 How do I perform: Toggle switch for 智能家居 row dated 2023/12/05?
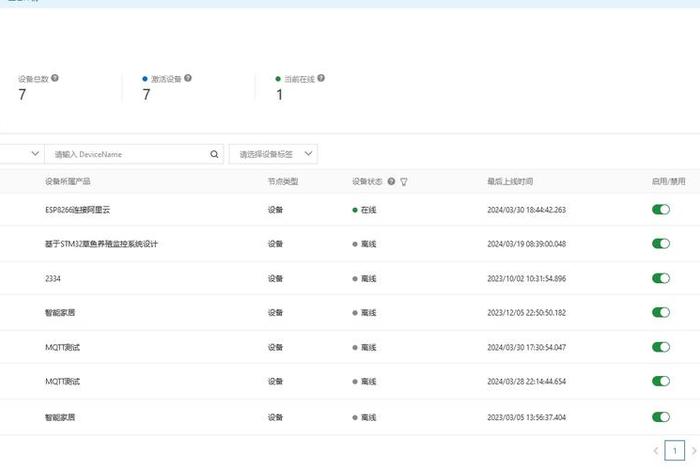661,312
